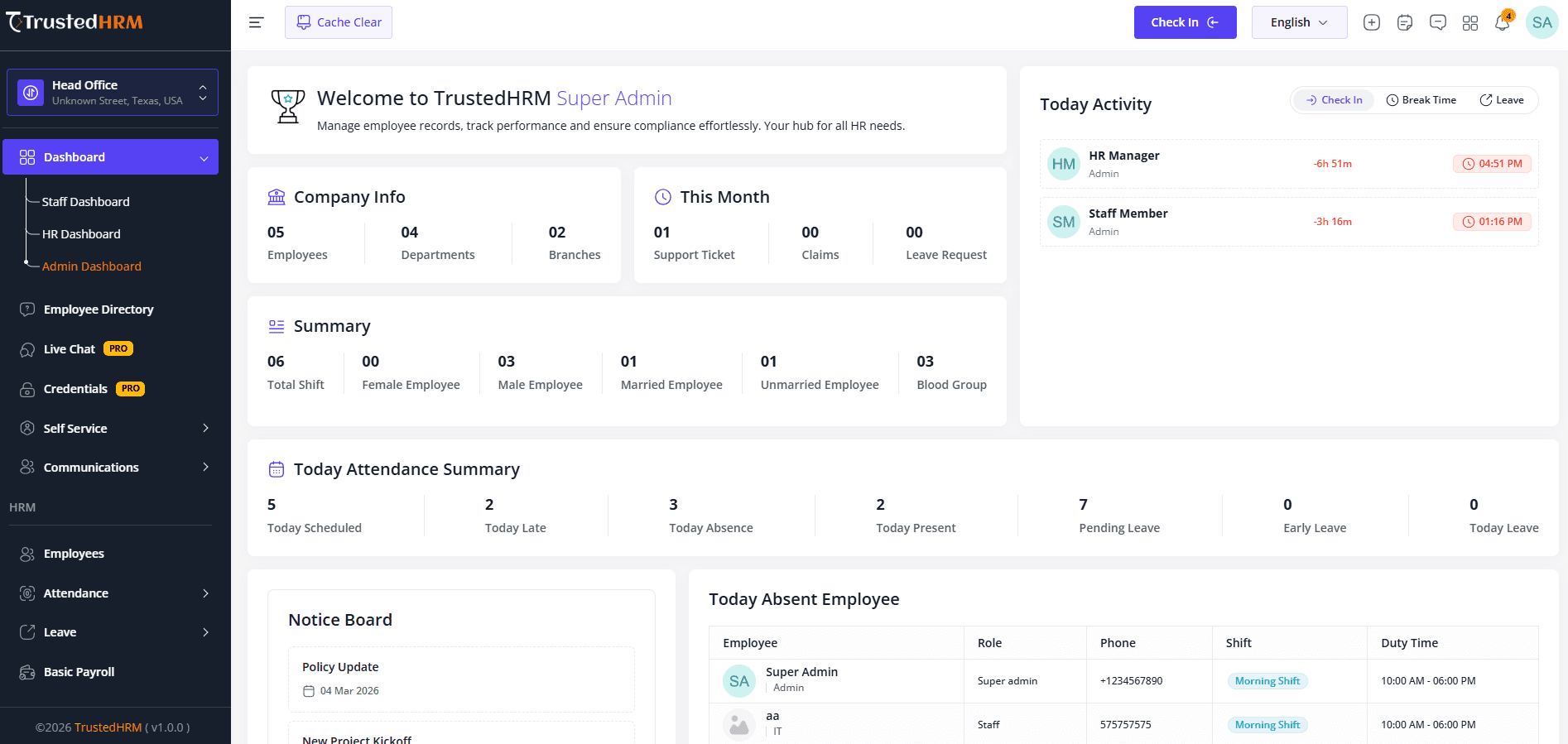Click the 00 Leave Request stat
1568x744 pixels.
tap(946, 243)
